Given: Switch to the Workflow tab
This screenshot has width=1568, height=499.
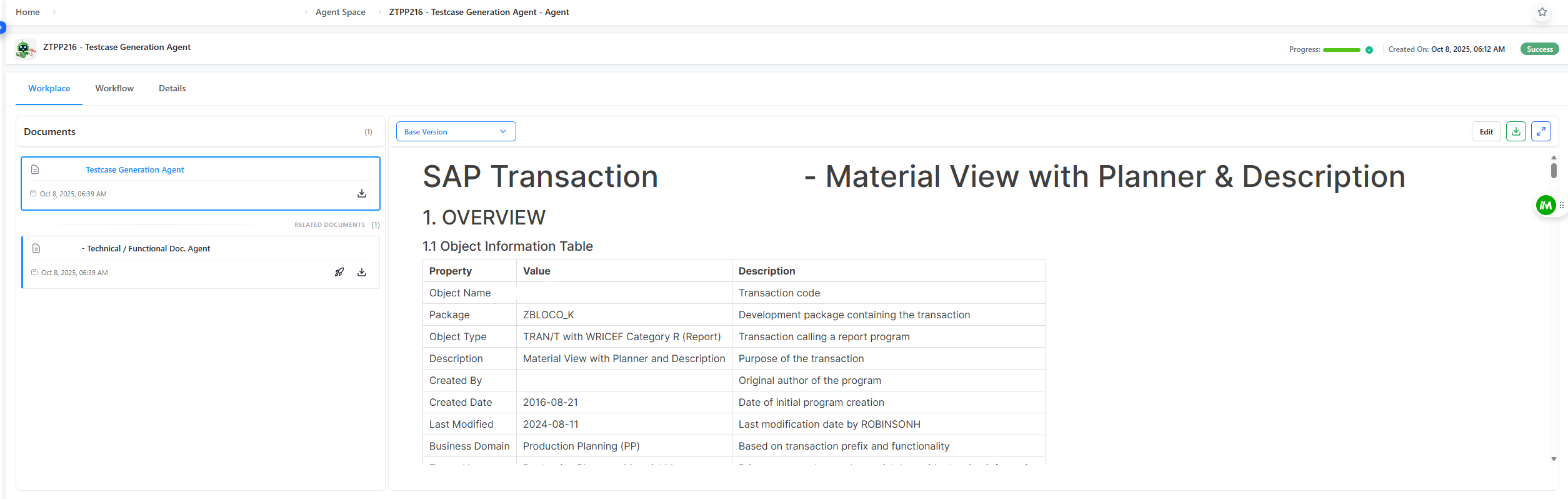Looking at the screenshot, I should [114, 89].
